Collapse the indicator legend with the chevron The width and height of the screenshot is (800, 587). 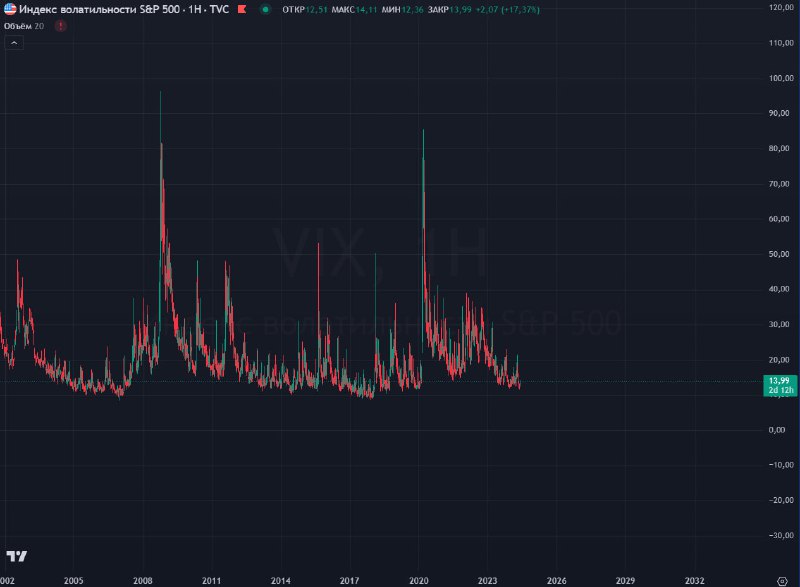[x=14, y=43]
